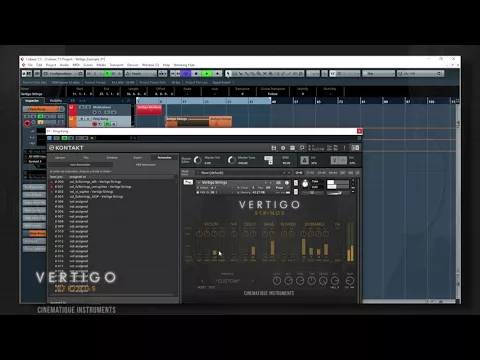This screenshot has width=480, height=360.
Task: Click the Record button in the Cubase transport toolbar
Action: [217, 73]
